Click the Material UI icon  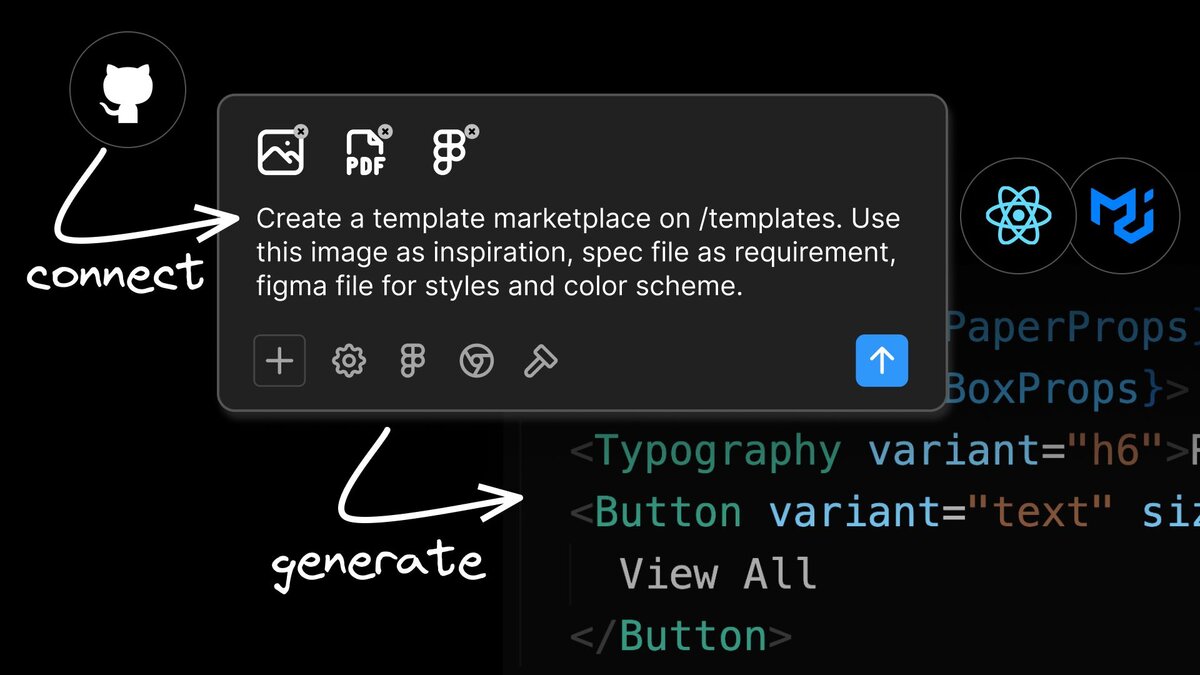(1124, 216)
